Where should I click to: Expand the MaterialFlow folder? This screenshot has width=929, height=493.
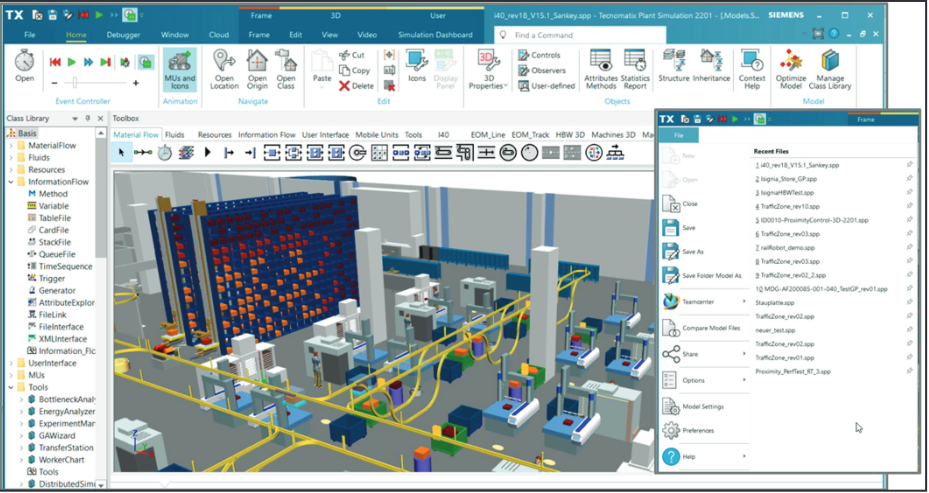coord(11,145)
